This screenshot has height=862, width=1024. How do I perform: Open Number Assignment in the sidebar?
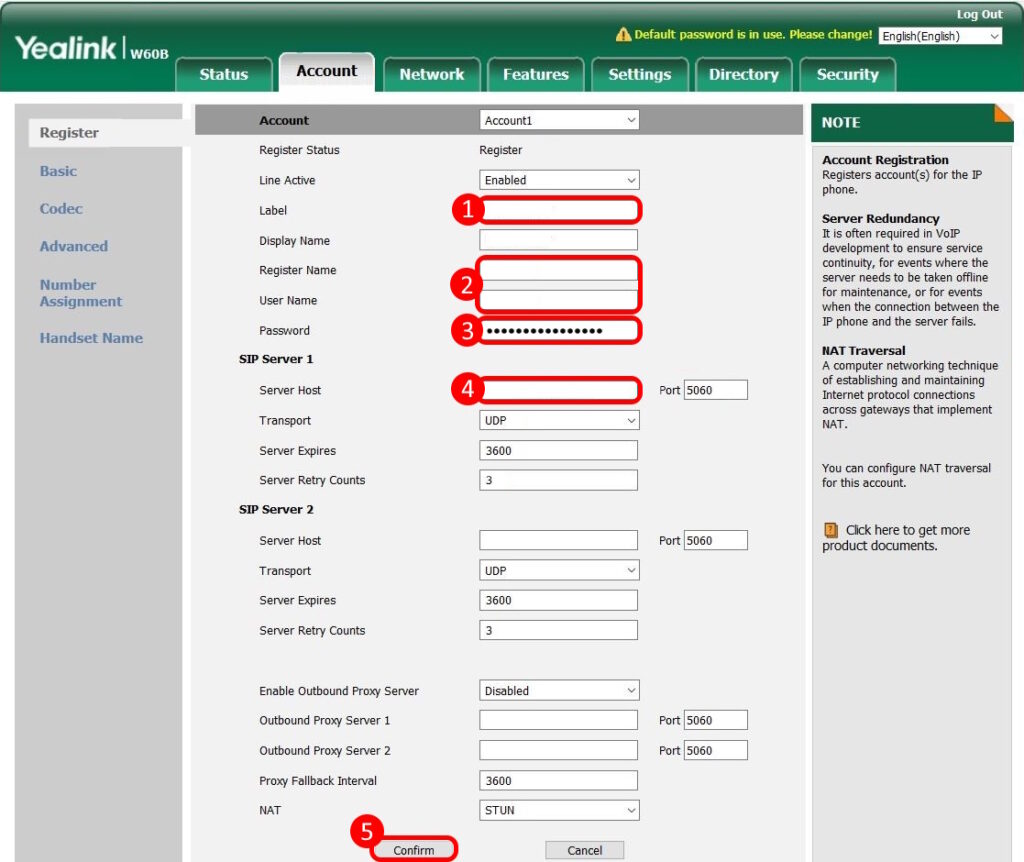click(80, 293)
